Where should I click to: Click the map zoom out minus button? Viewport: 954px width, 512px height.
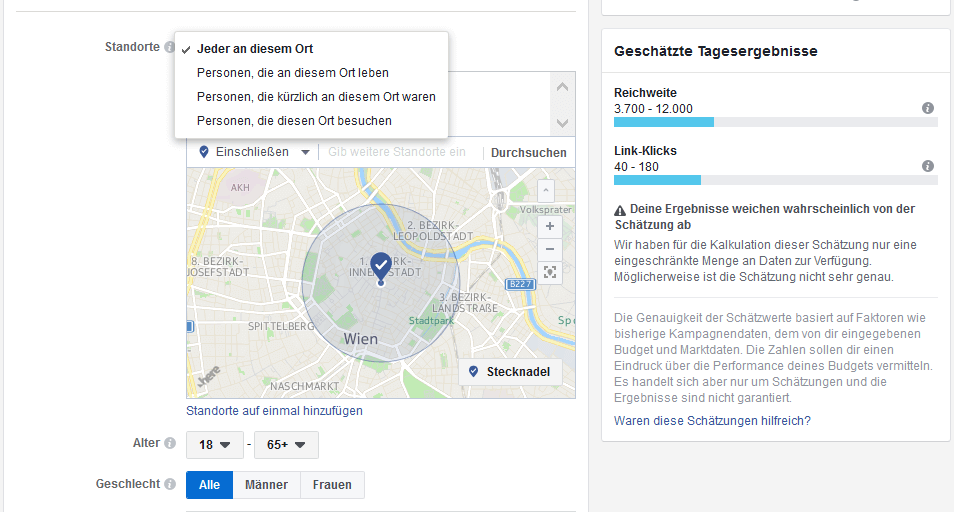tap(549, 249)
